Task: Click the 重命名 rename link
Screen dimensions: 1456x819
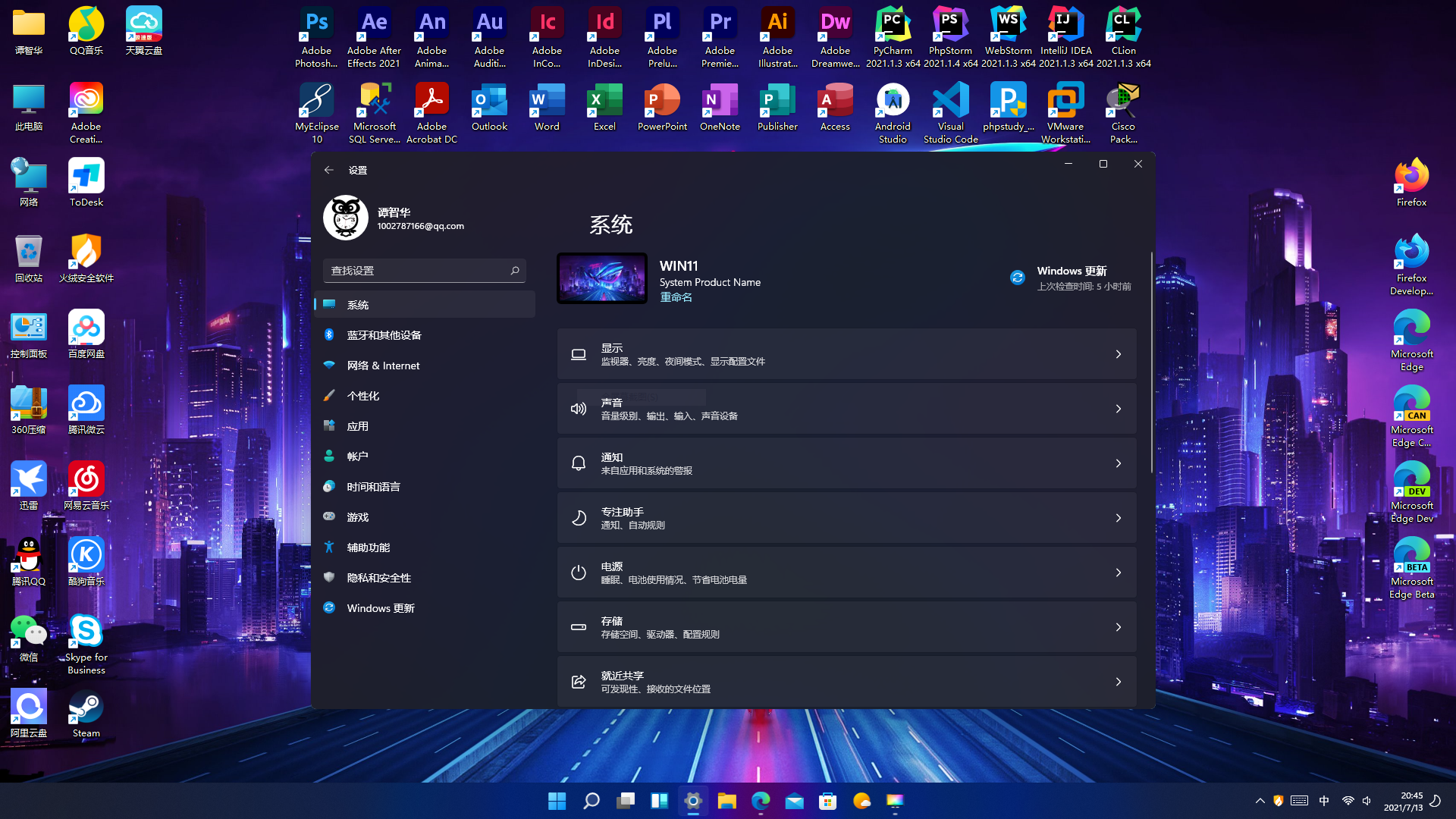Action: coord(676,297)
